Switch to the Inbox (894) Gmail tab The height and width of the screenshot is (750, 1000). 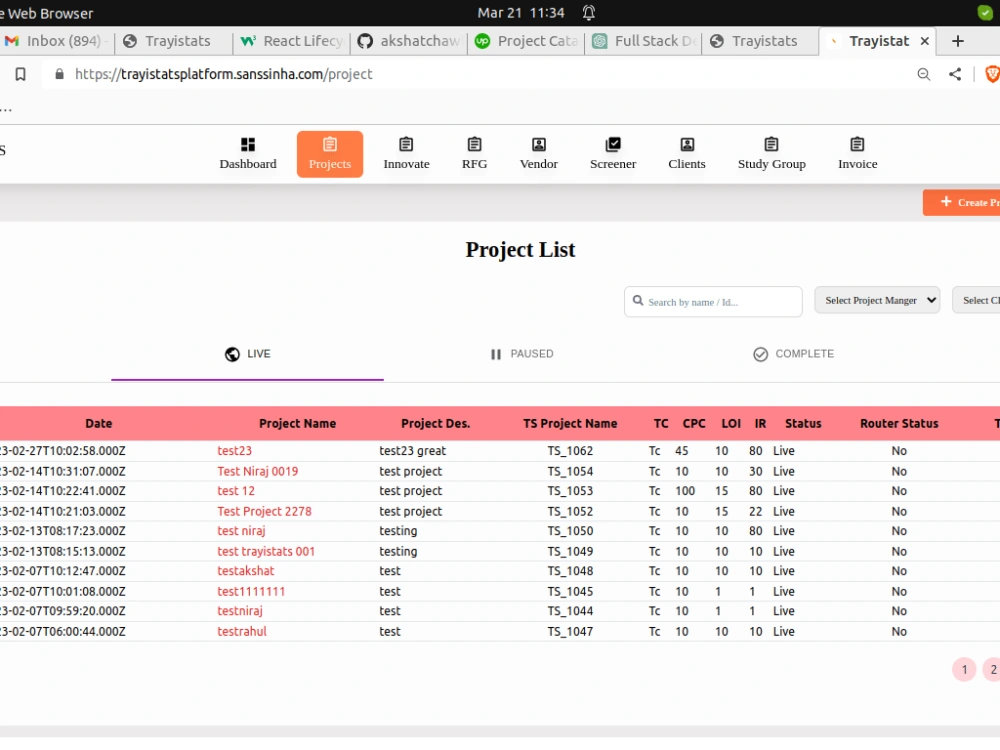[57, 41]
